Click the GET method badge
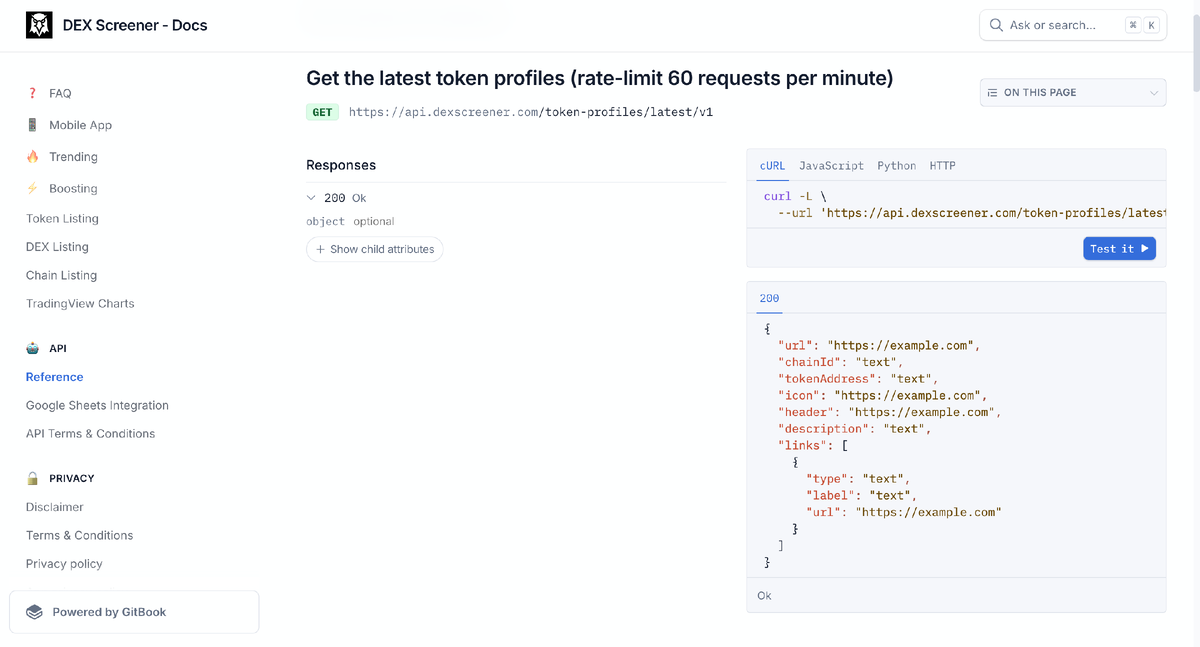This screenshot has width=1200, height=647. point(322,112)
